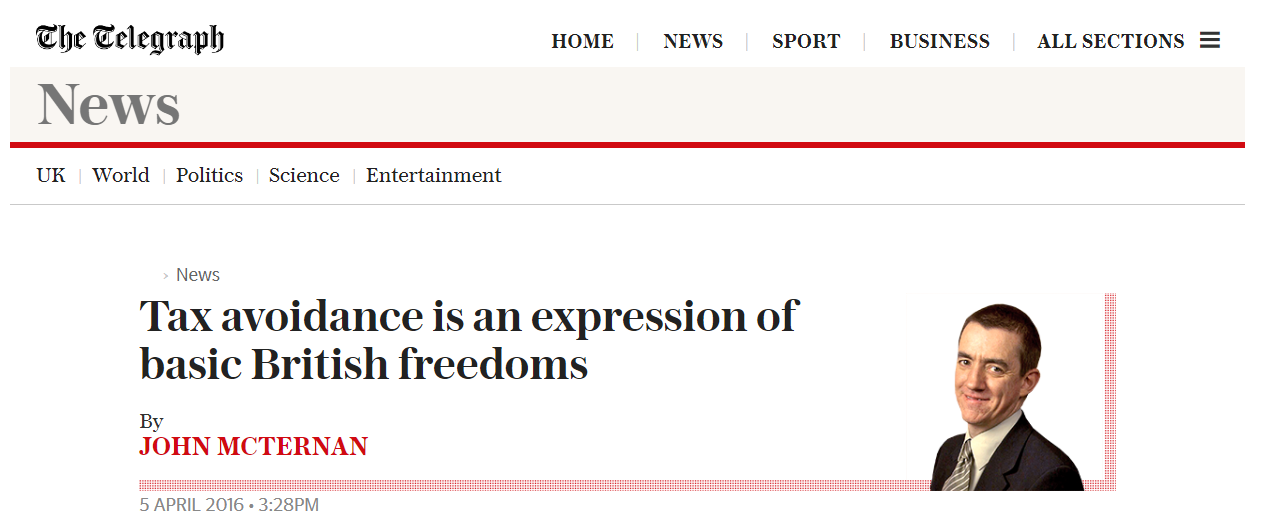Image resolution: width=1263 pixels, height=531 pixels.
Task: Open the BUSINESS section from top nav
Action: coord(939,42)
